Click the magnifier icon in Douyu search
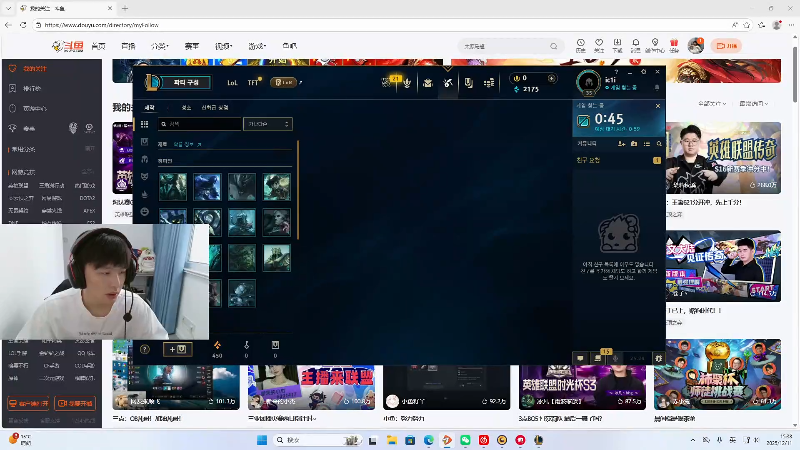 pyautogui.click(x=554, y=46)
